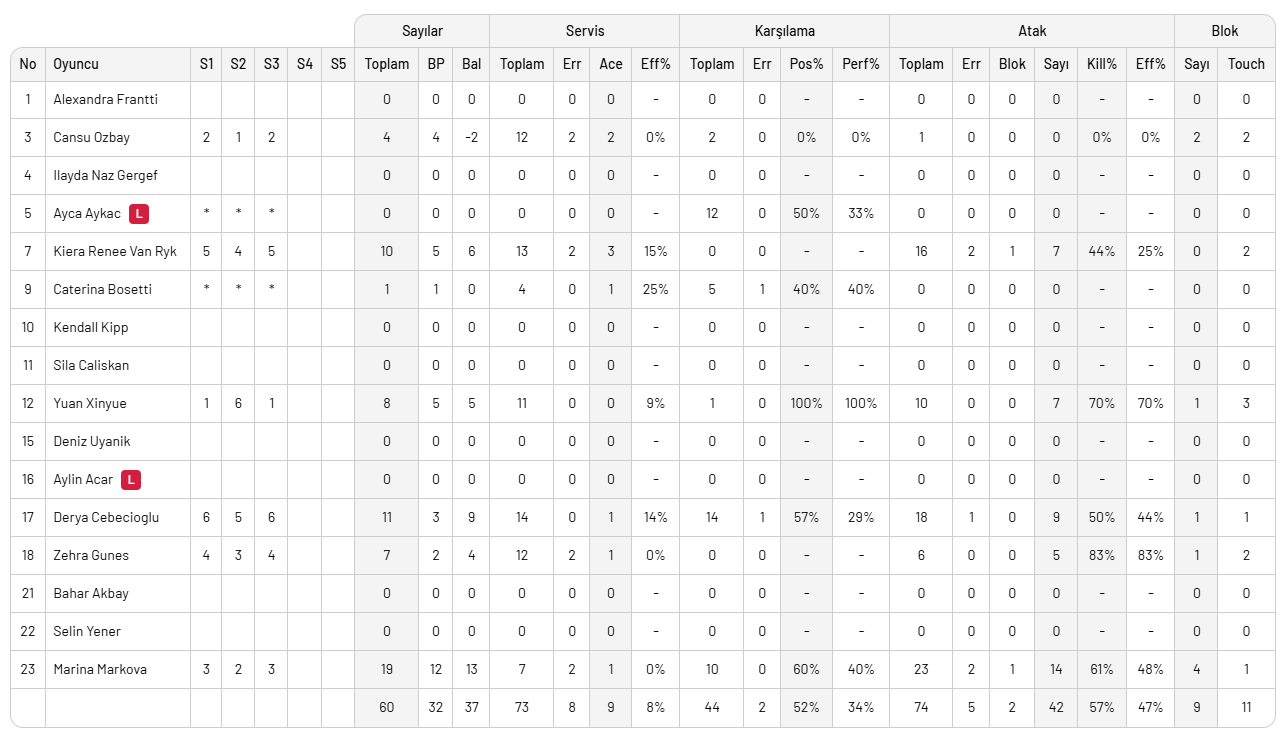1282x737 pixels.
Task: Click the BP column header
Action: (x=436, y=64)
